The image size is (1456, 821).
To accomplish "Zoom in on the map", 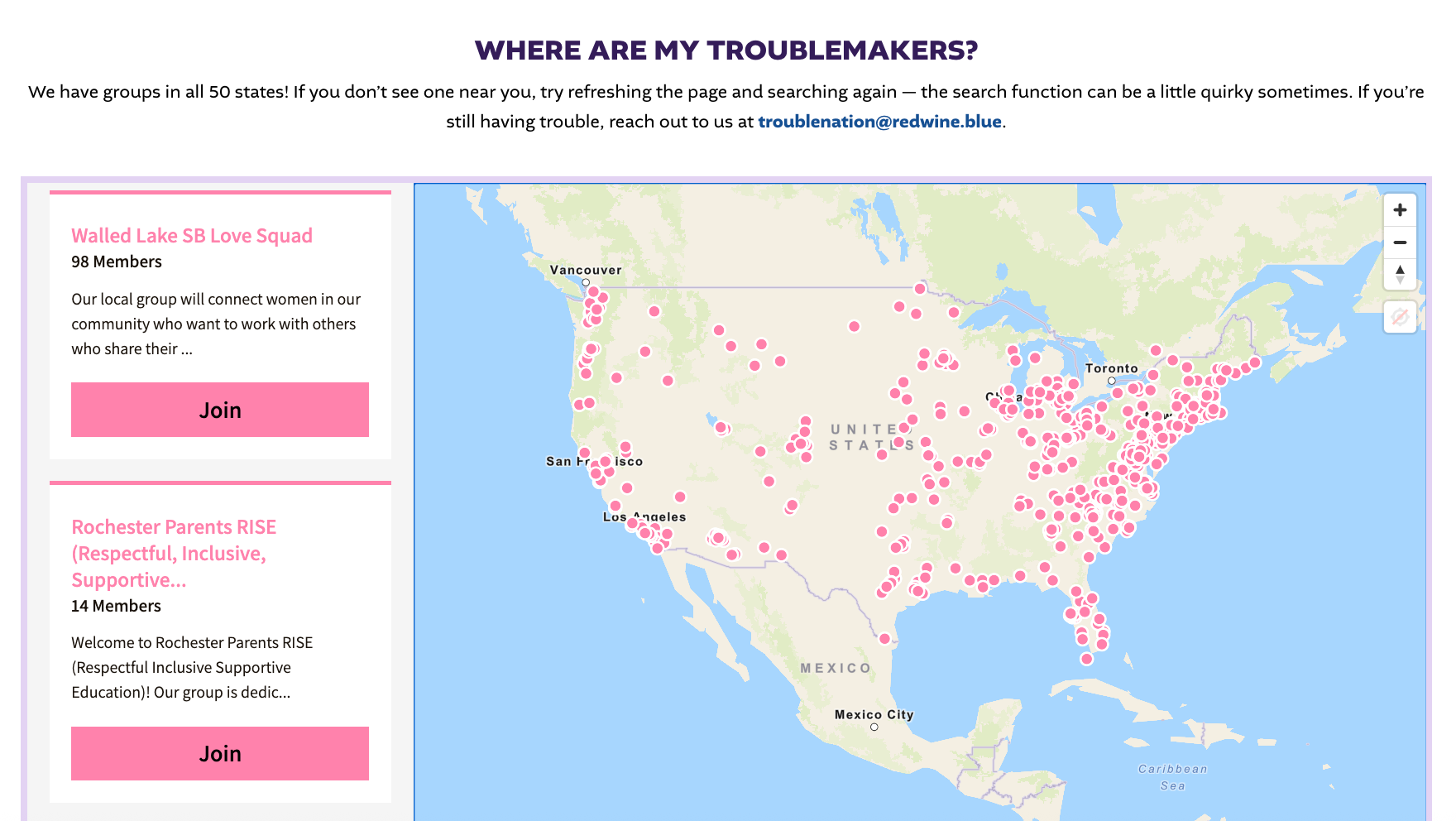I will tap(1400, 210).
